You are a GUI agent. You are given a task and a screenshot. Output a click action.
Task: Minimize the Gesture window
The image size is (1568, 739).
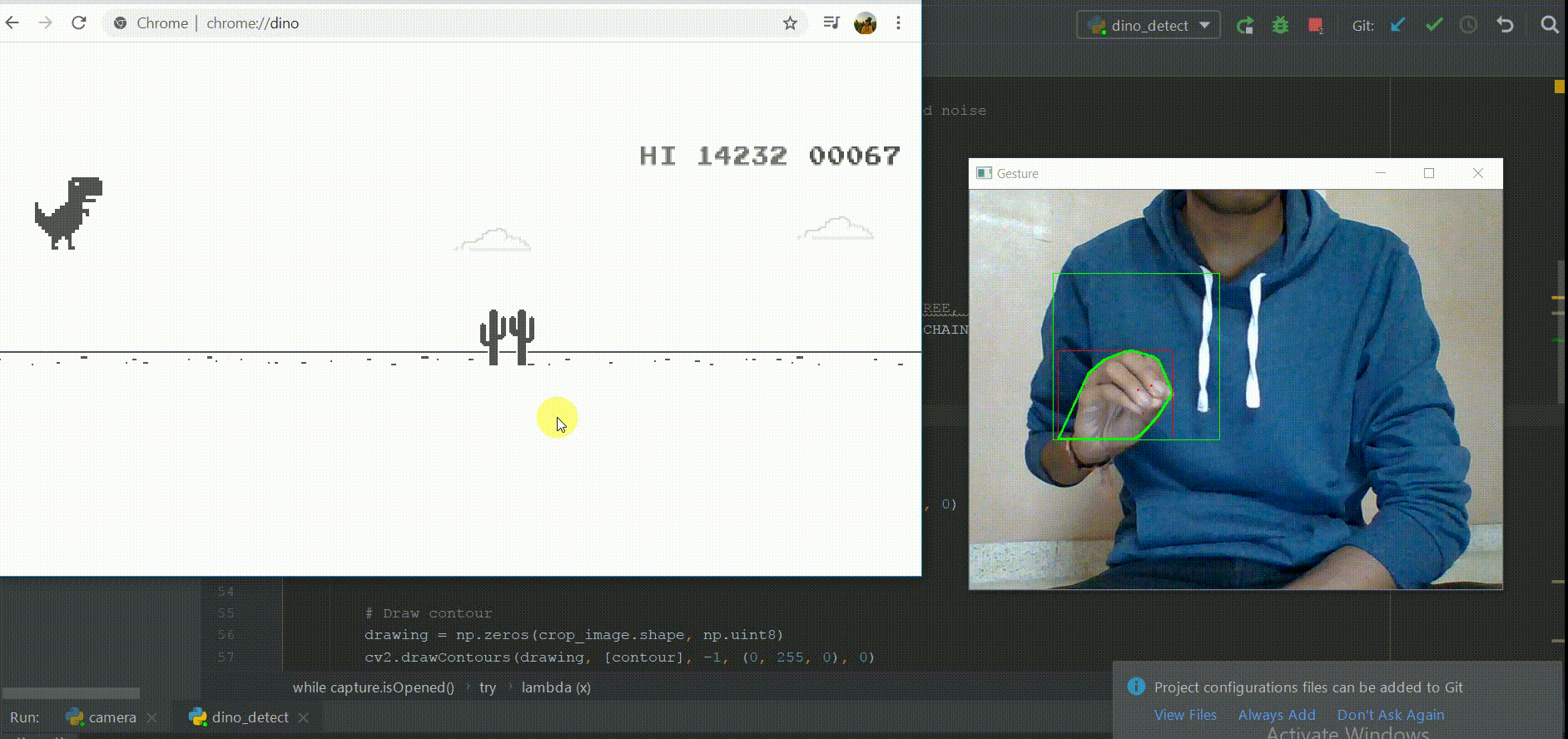click(1381, 173)
